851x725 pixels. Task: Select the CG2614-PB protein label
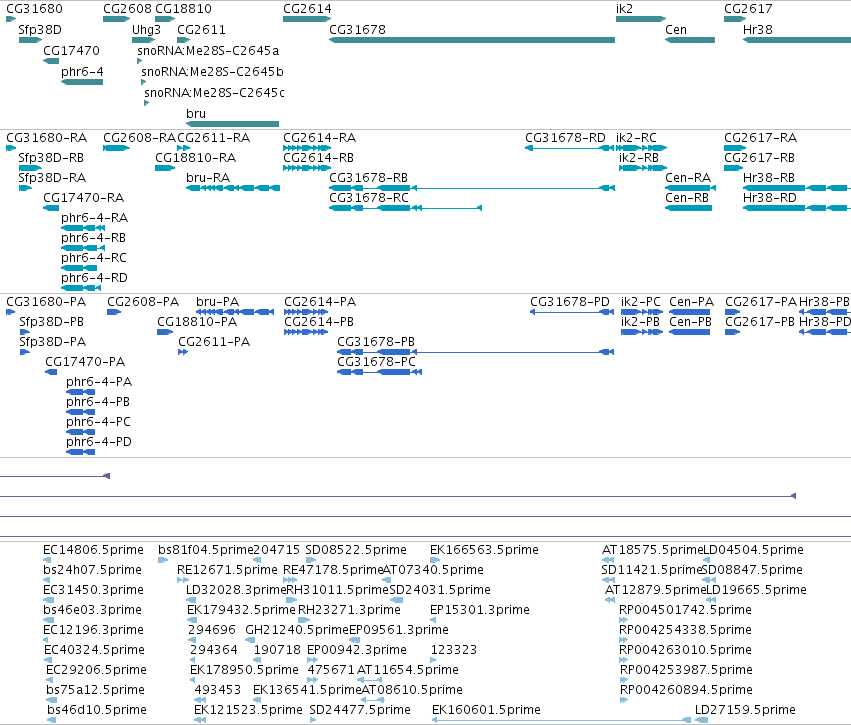(319, 322)
